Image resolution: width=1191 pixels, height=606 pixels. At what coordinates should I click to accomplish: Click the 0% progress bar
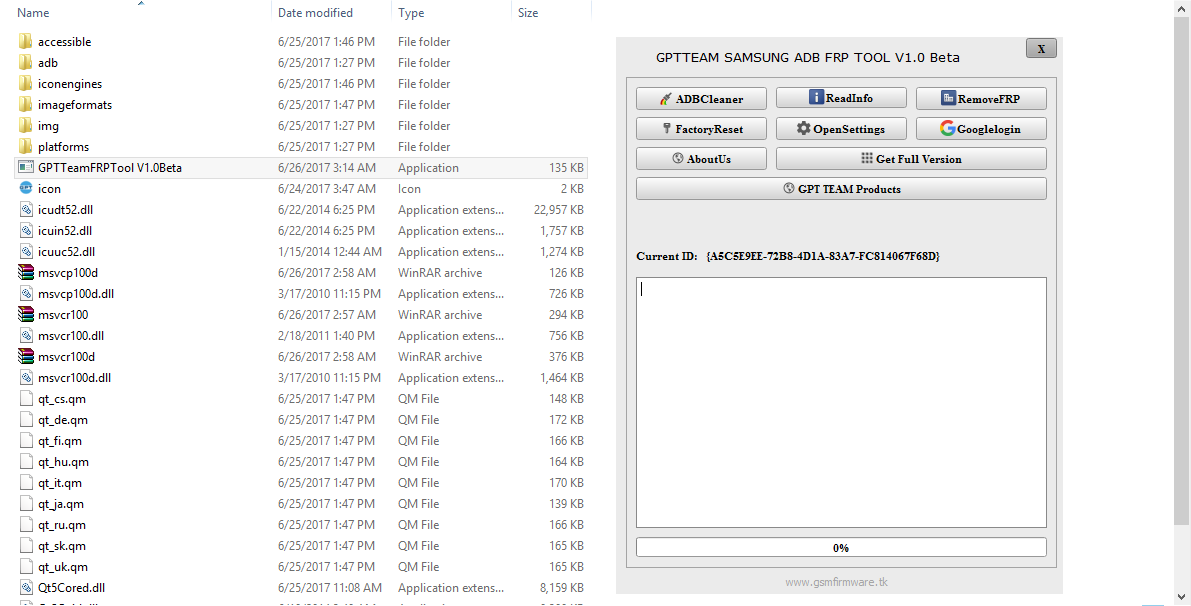[x=840, y=547]
